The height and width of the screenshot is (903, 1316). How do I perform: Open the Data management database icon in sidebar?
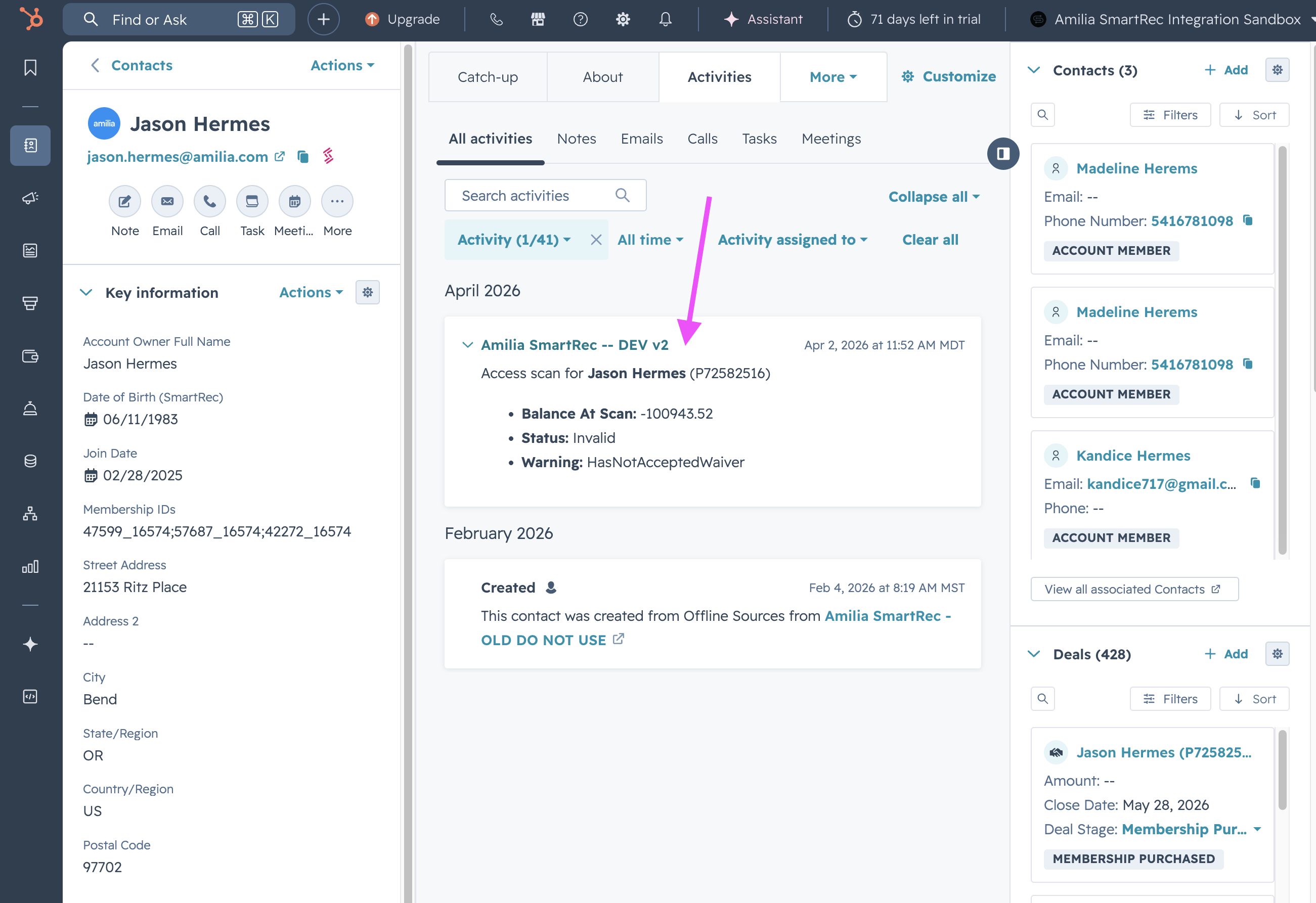30,461
